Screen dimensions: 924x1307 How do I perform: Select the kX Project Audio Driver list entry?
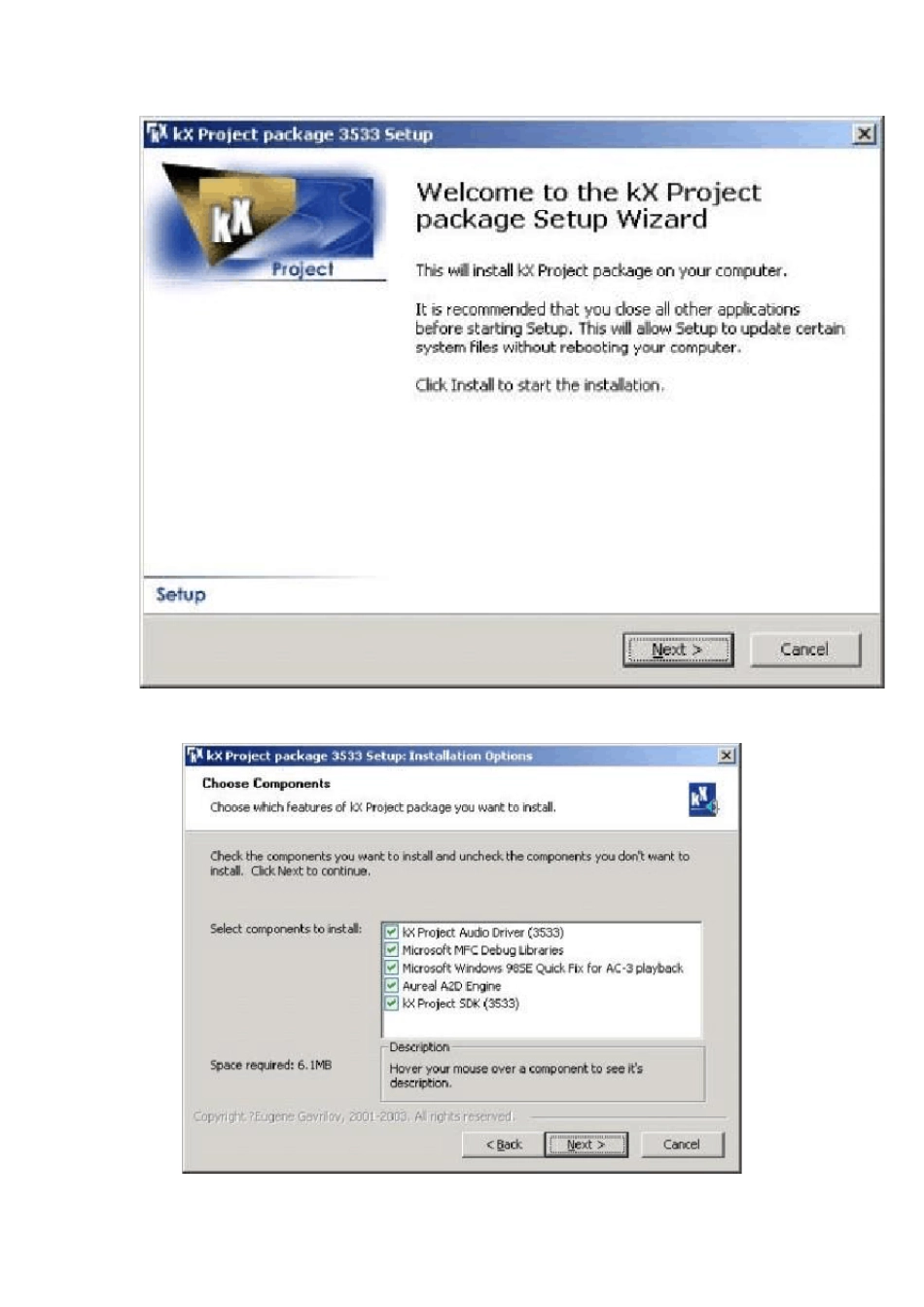click(x=483, y=933)
